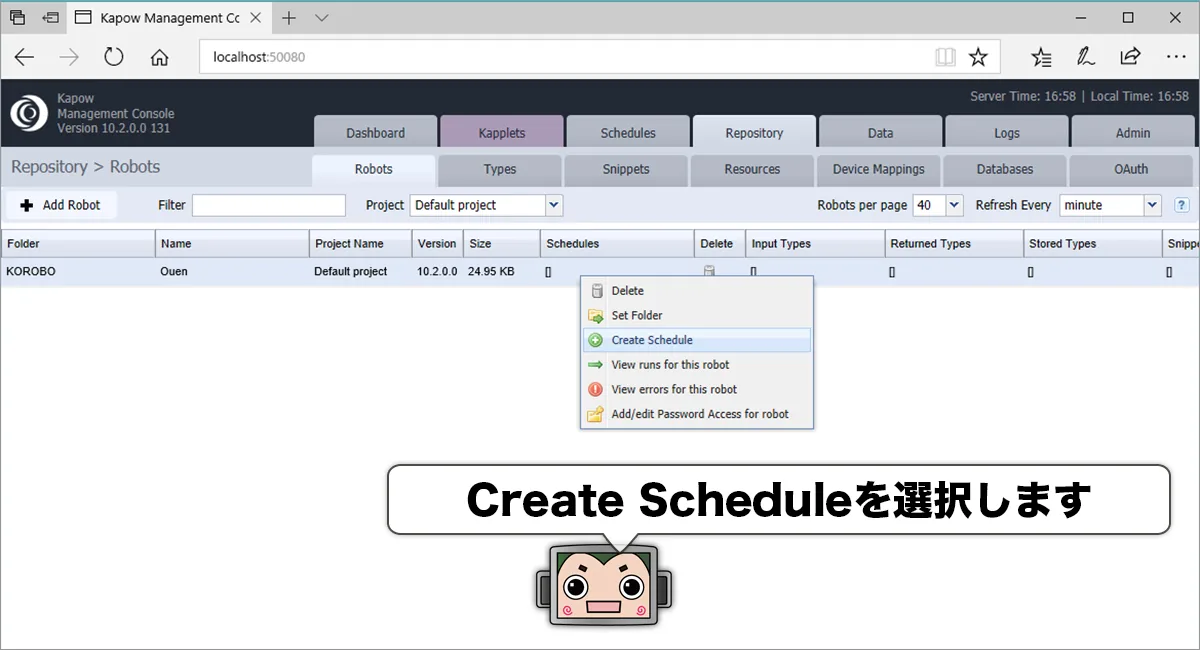Viewport: 1200px width, 650px height.
Task: Open web notes pen icon
Action: 1085,57
